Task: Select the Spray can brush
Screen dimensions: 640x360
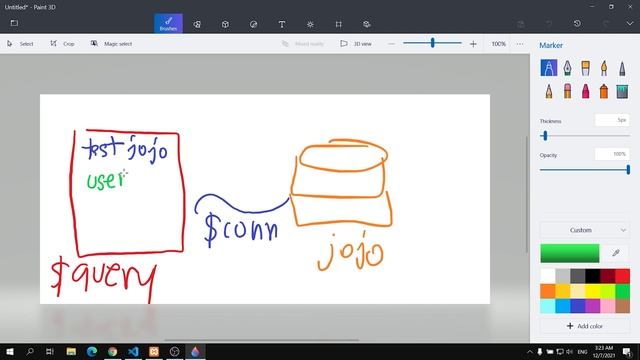Action: click(x=604, y=91)
